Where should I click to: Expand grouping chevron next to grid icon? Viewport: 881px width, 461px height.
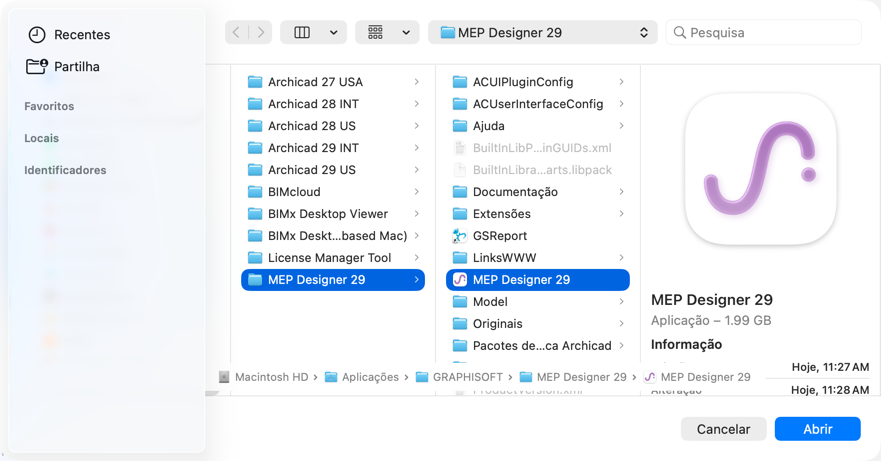[406, 33]
